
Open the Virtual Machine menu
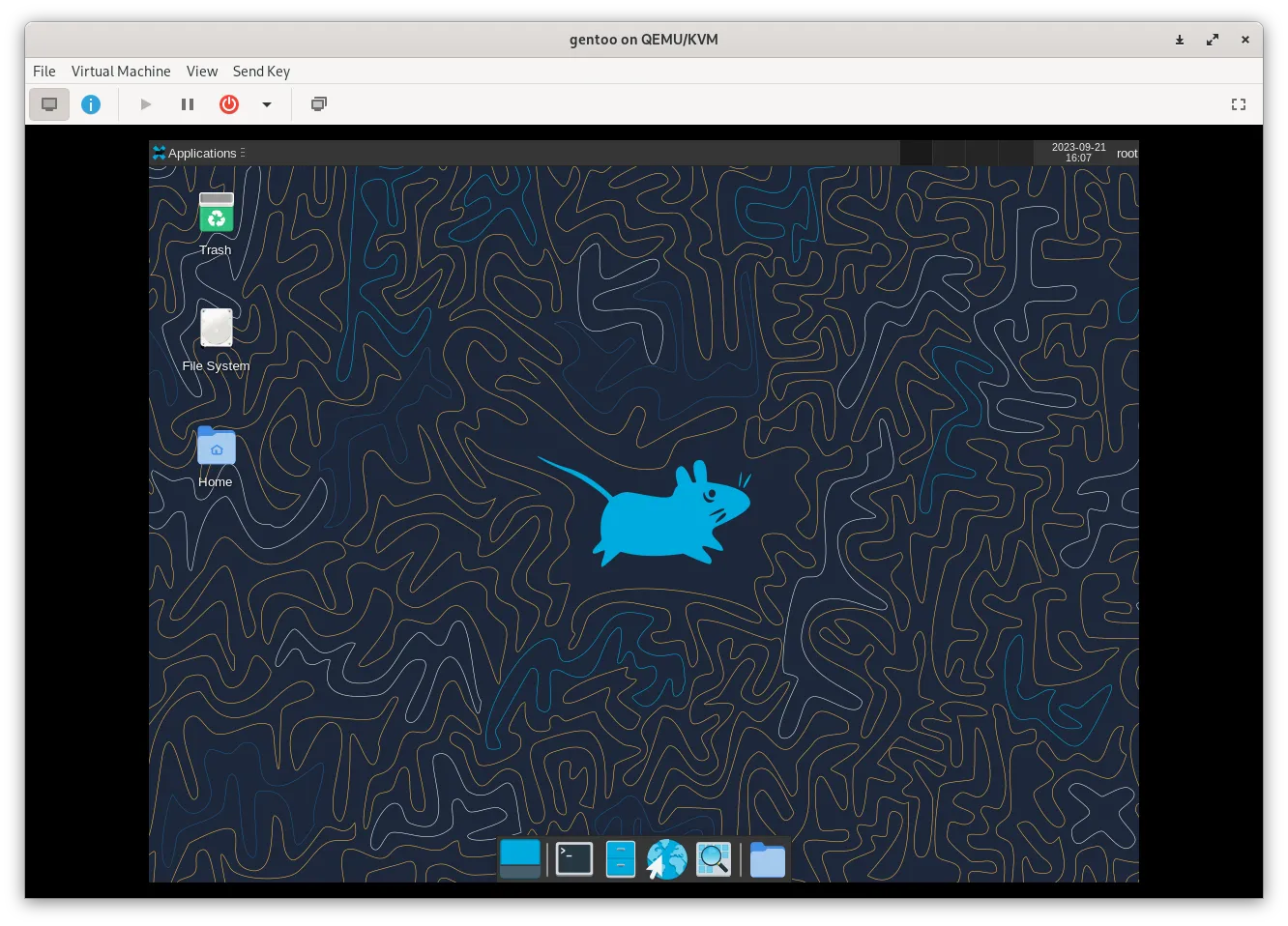pos(121,71)
